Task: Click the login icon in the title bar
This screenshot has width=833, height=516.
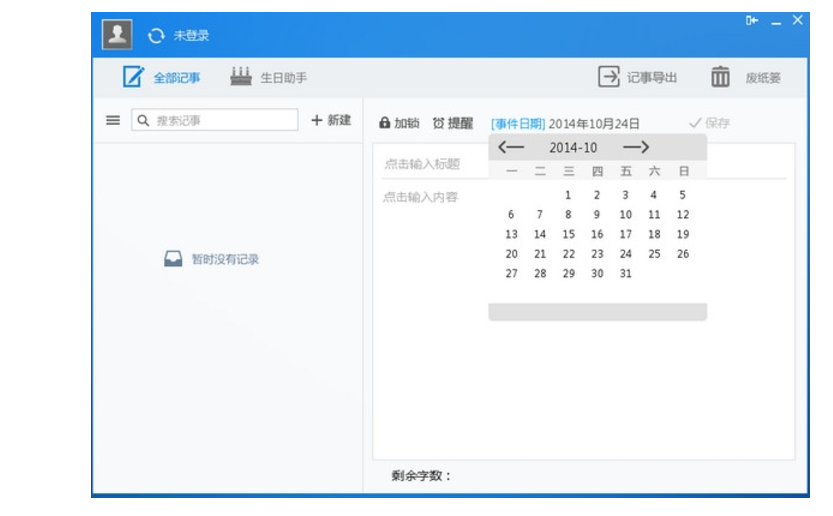Action: click(x=752, y=21)
